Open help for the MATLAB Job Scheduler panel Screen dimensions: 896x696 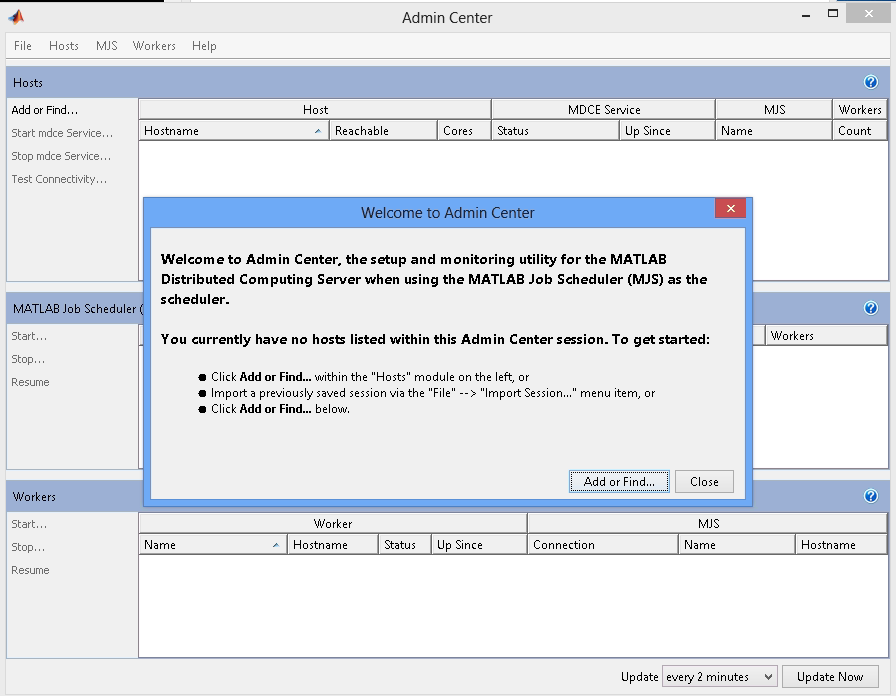coord(871,308)
